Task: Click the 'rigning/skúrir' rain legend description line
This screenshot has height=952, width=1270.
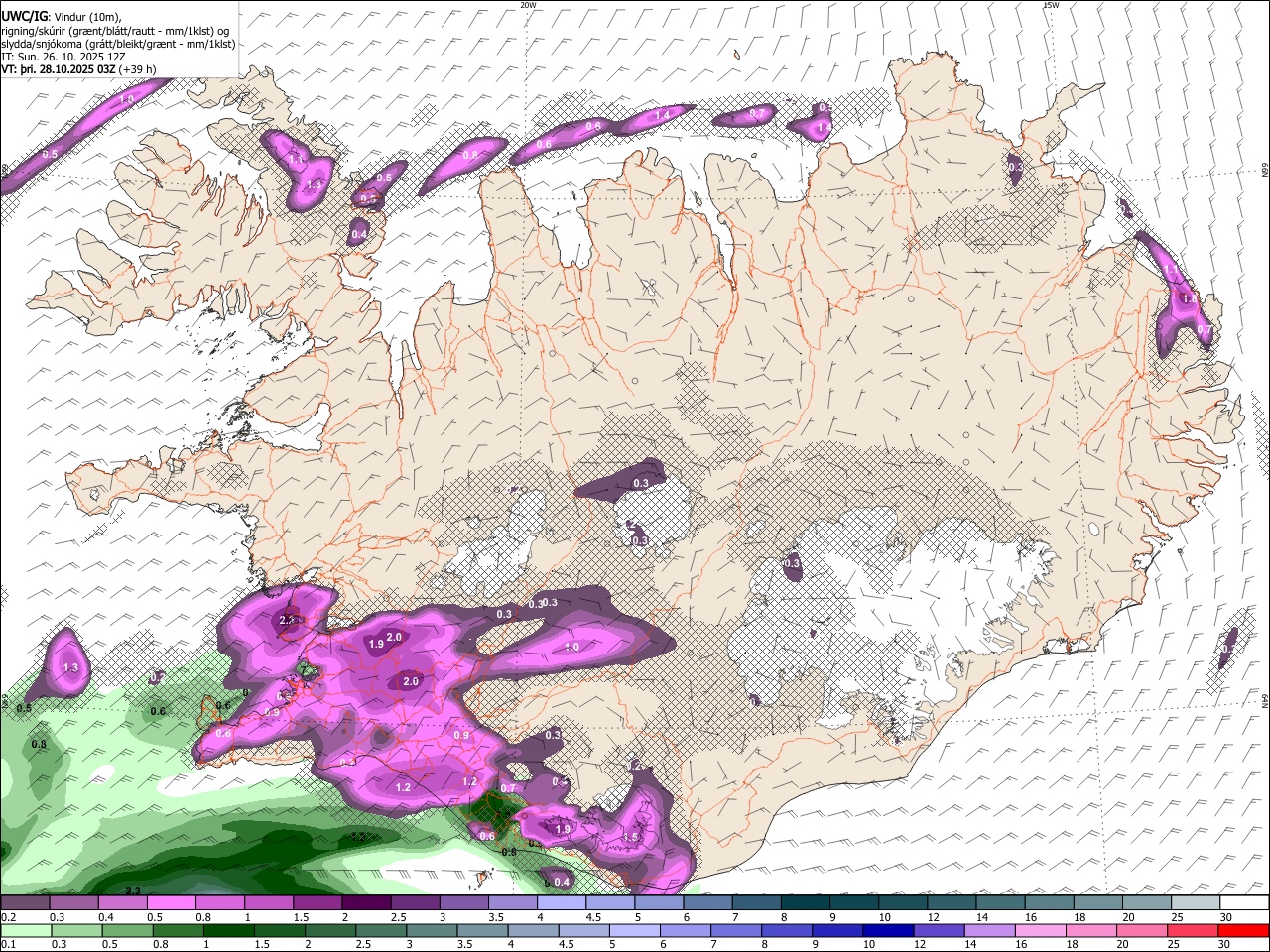Action: coord(115,30)
